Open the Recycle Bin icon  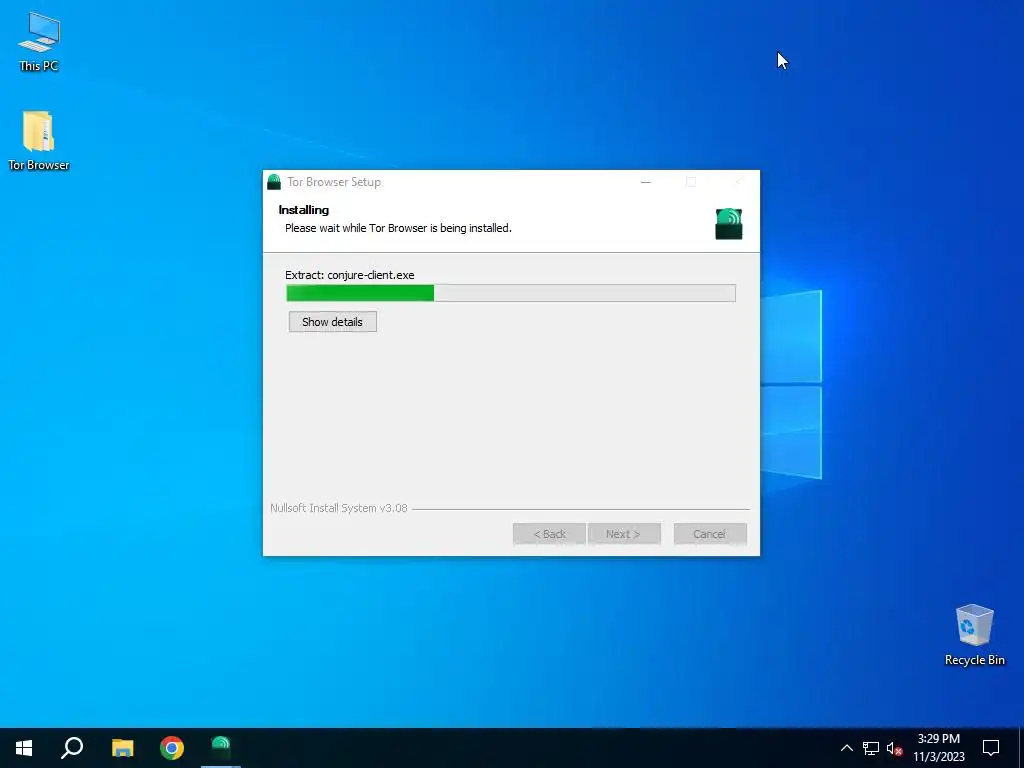(974, 635)
